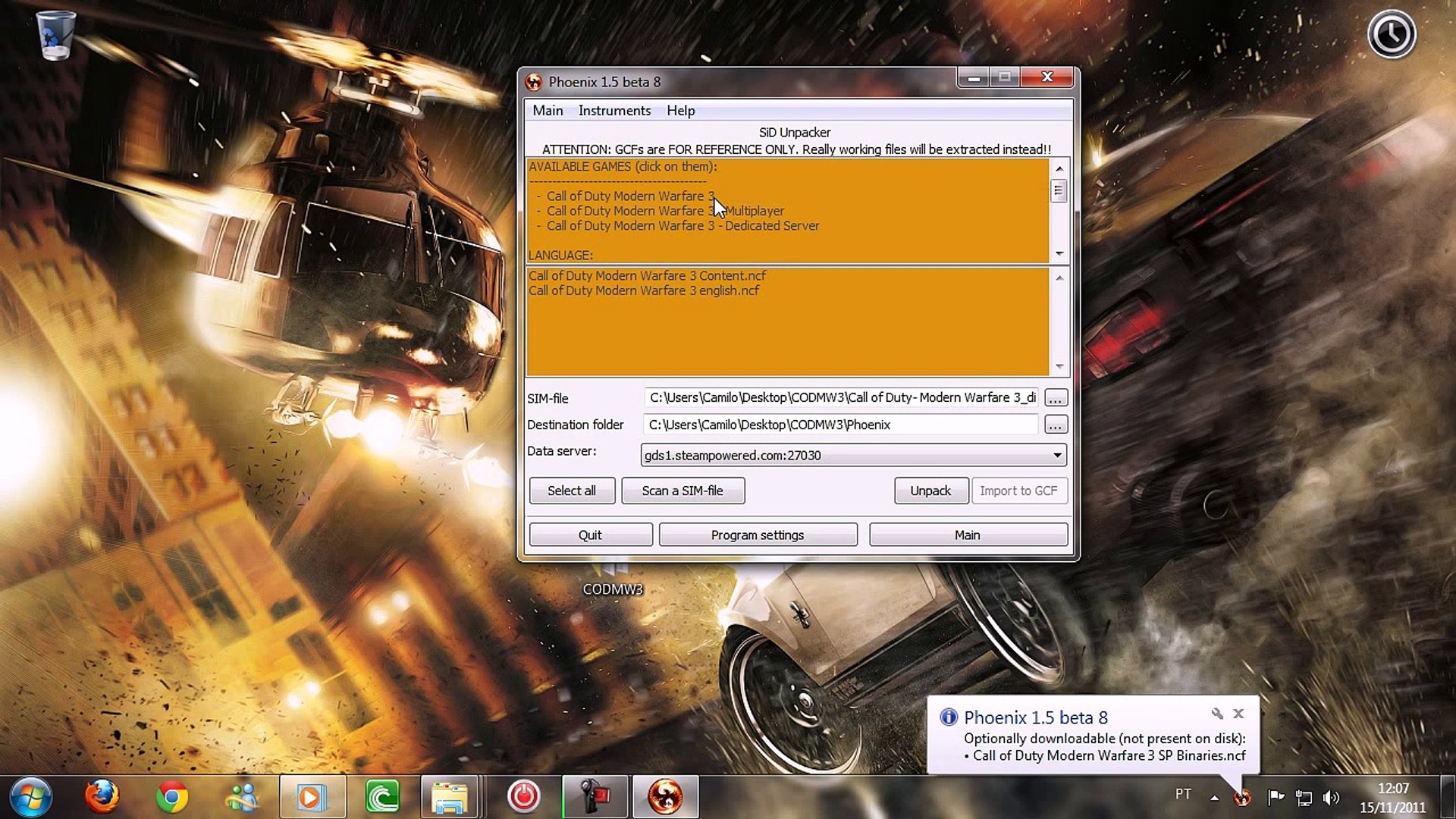Browse for a SIM-file
Viewport: 1456px width, 819px height.
click(x=1056, y=398)
